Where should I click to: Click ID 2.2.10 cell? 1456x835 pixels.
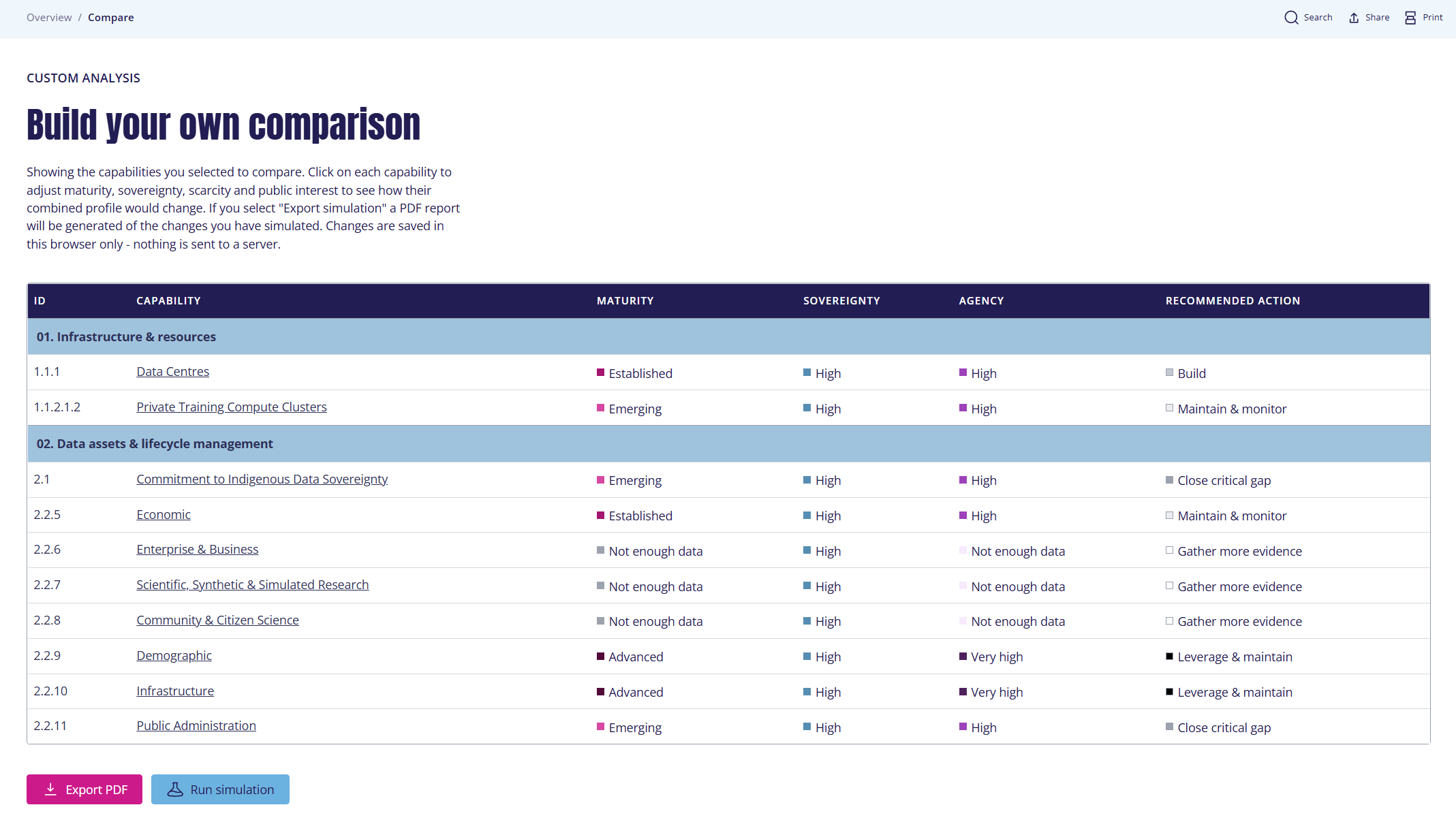coord(50,691)
